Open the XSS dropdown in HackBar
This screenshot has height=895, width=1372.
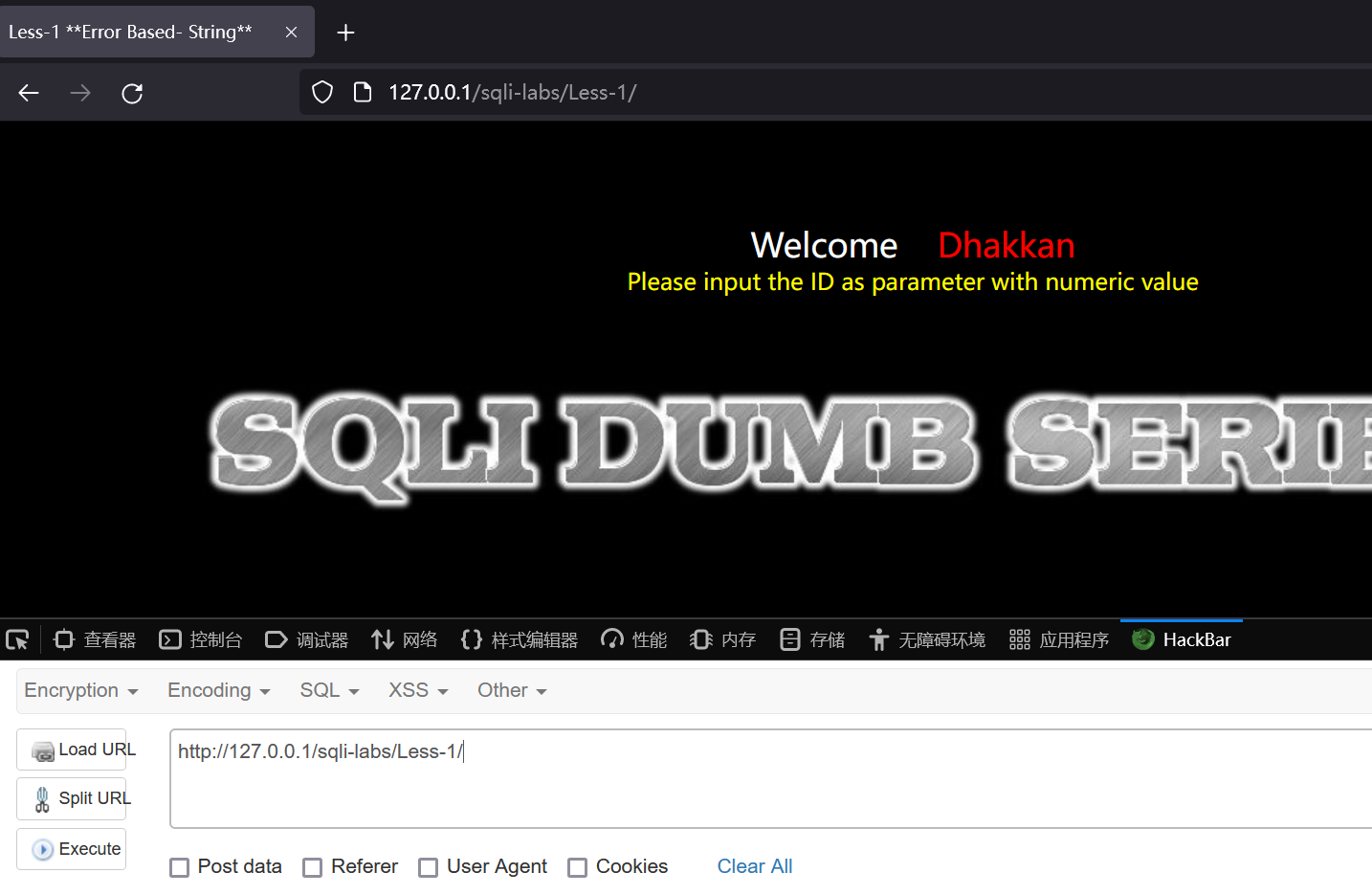pos(417,689)
